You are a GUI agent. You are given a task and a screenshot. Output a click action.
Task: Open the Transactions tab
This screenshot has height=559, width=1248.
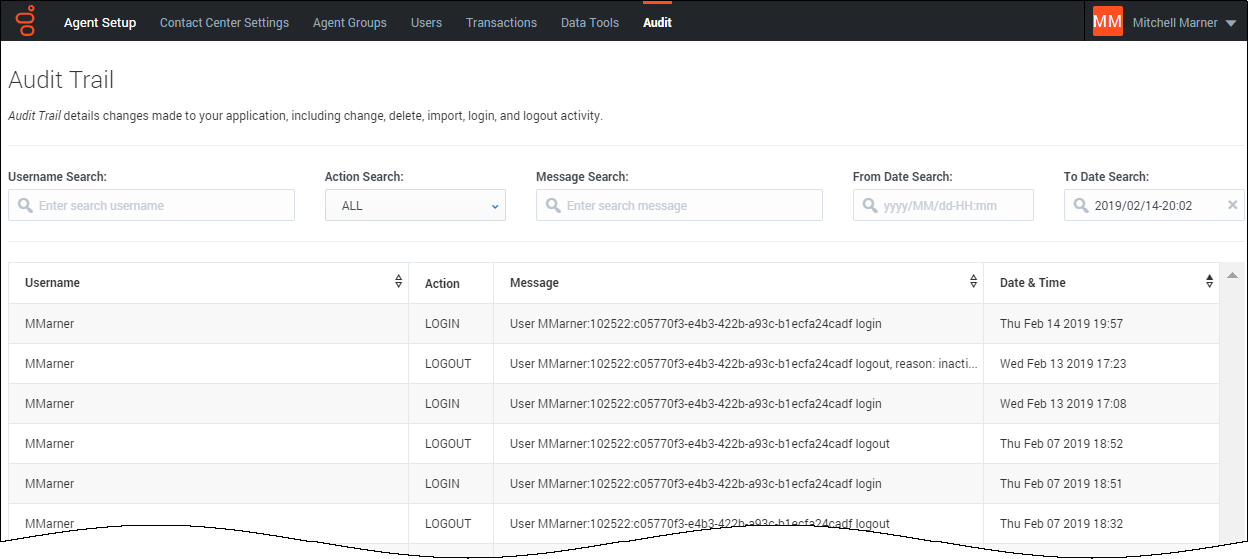[x=501, y=22]
